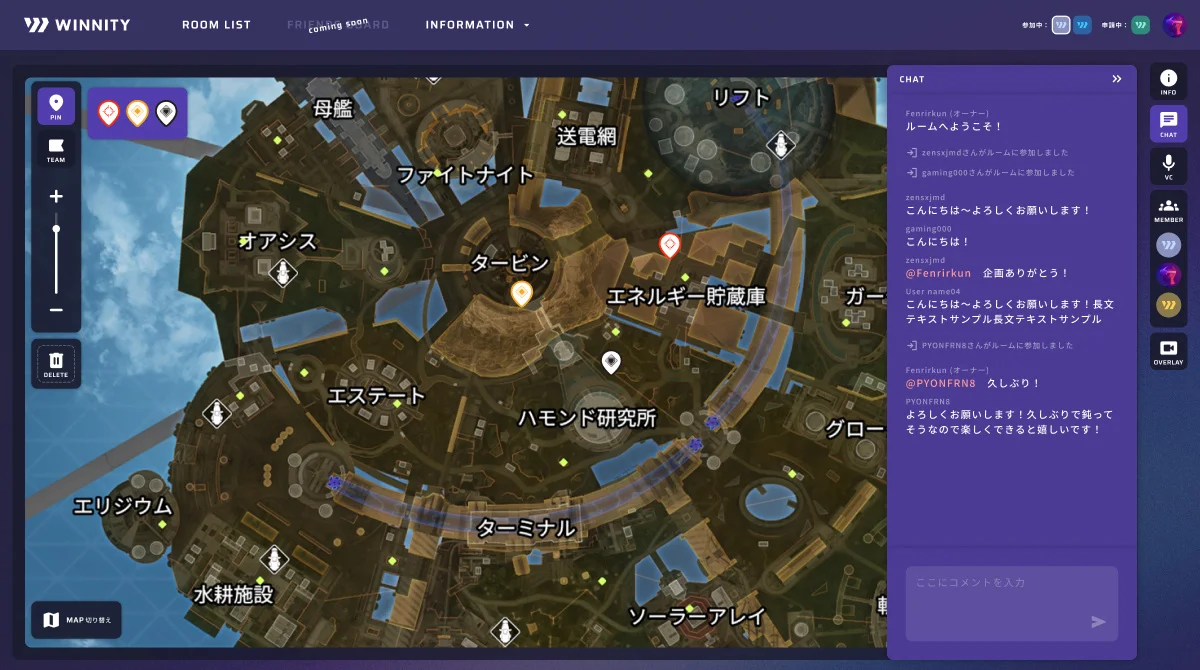Open the ROOM LIST page
This screenshot has width=1200, height=670.
pyautogui.click(x=216, y=25)
